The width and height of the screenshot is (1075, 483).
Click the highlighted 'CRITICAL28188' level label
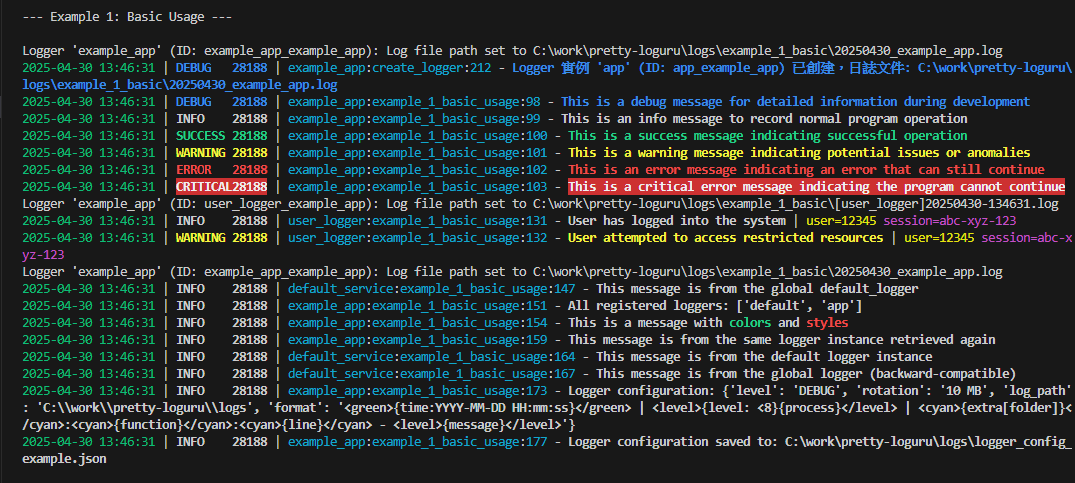click(x=221, y=187)
